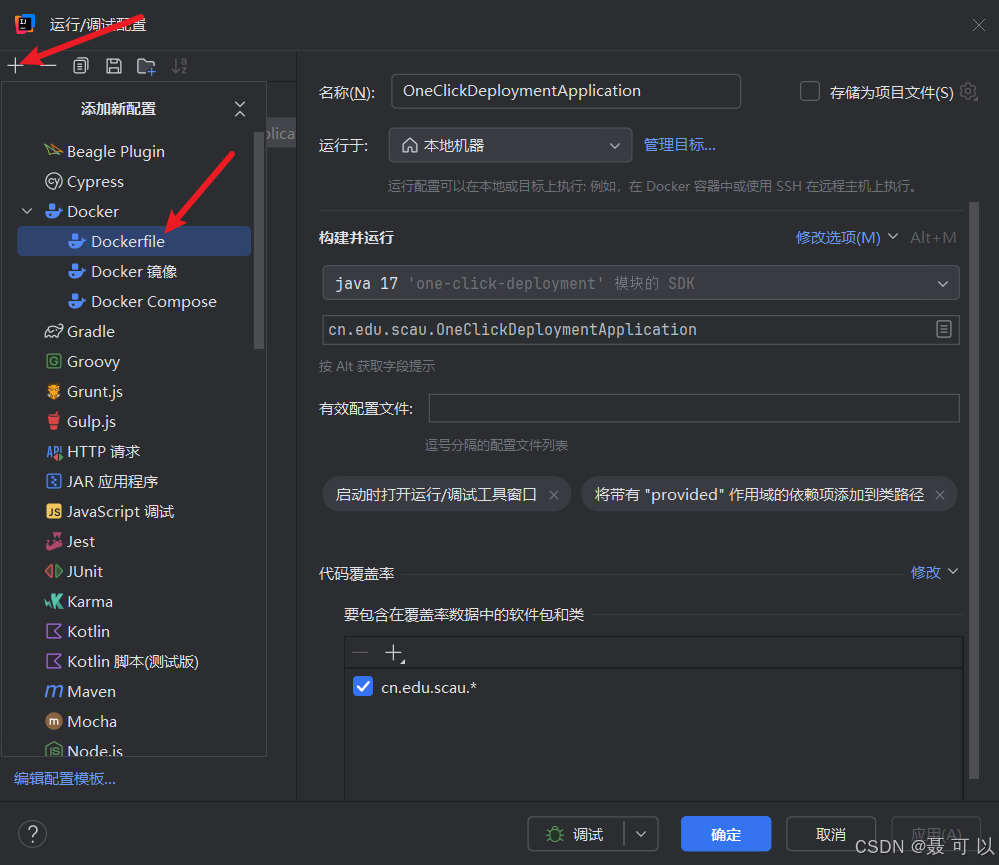Click the add package plus icon under coverage
Image resolution: width=999 pixels, height=865 pixels.
[394, 653]
